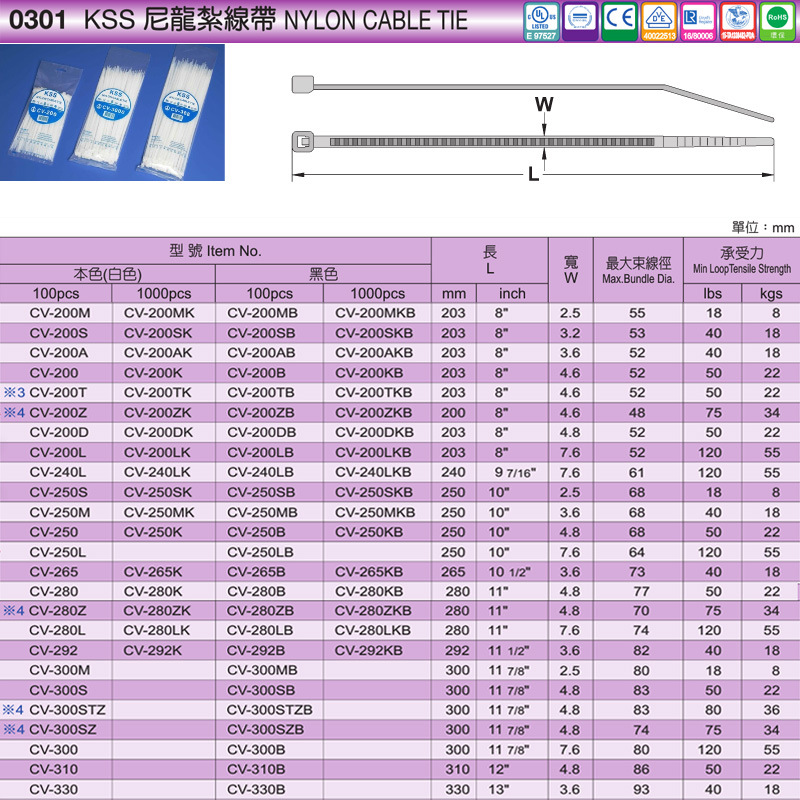
Task: Select the '12"' inch value for CV-310
Action: (x=498, y=769)
